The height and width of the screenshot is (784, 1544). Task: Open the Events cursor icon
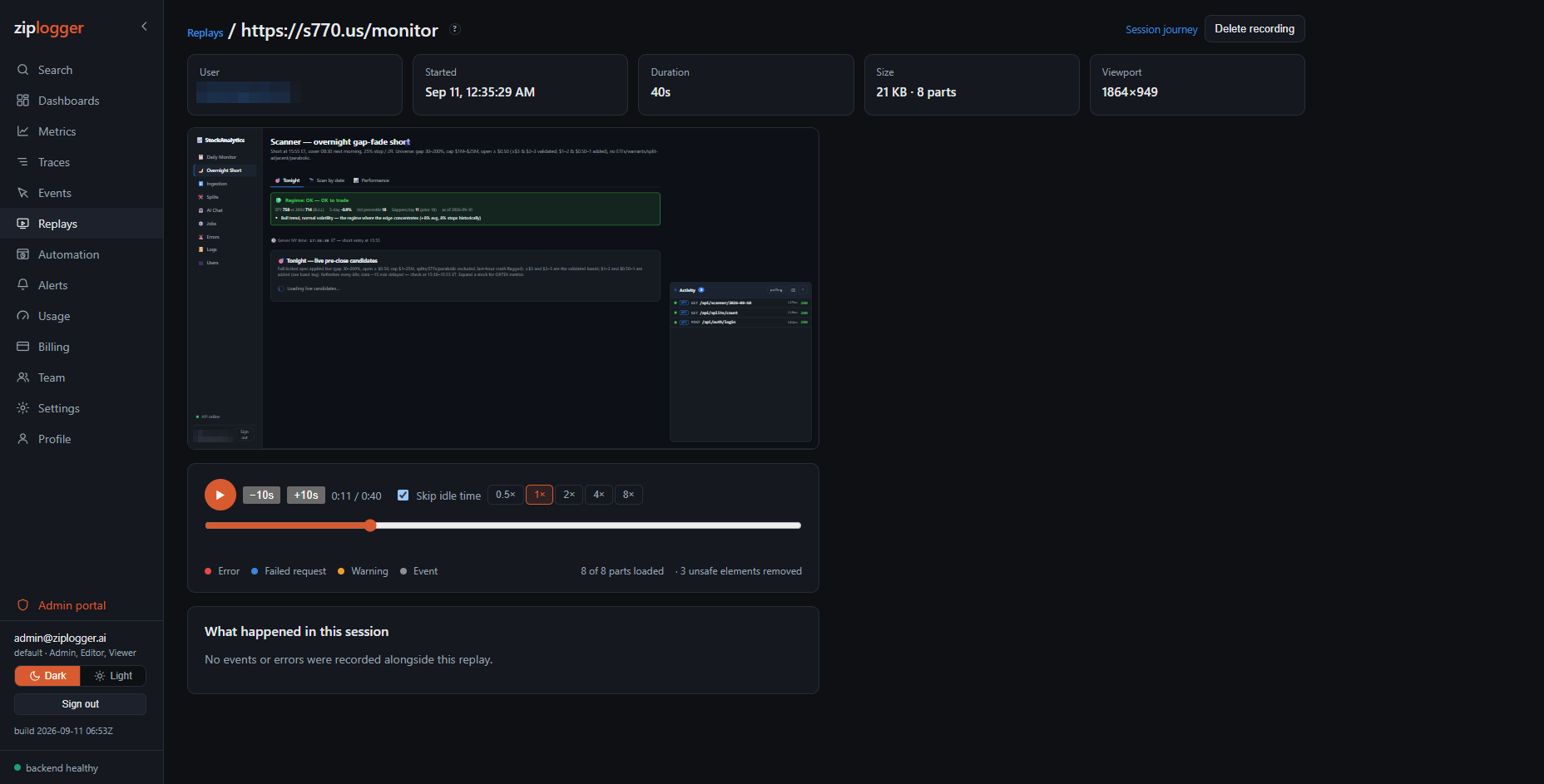click(x=23, y=193)
